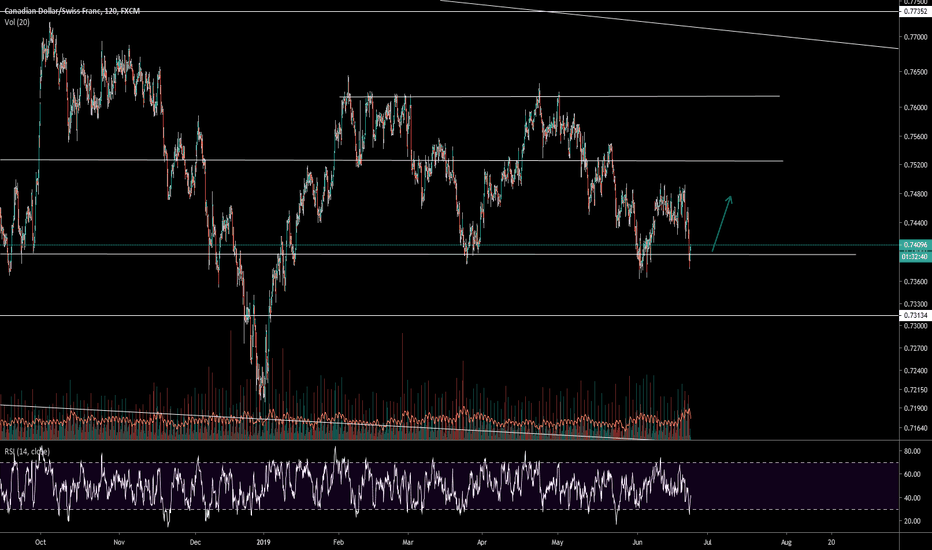Click the May label on time axis
The width and height of the screenshot is (932, 550).
pyautogui.click(x=557, y=542)
